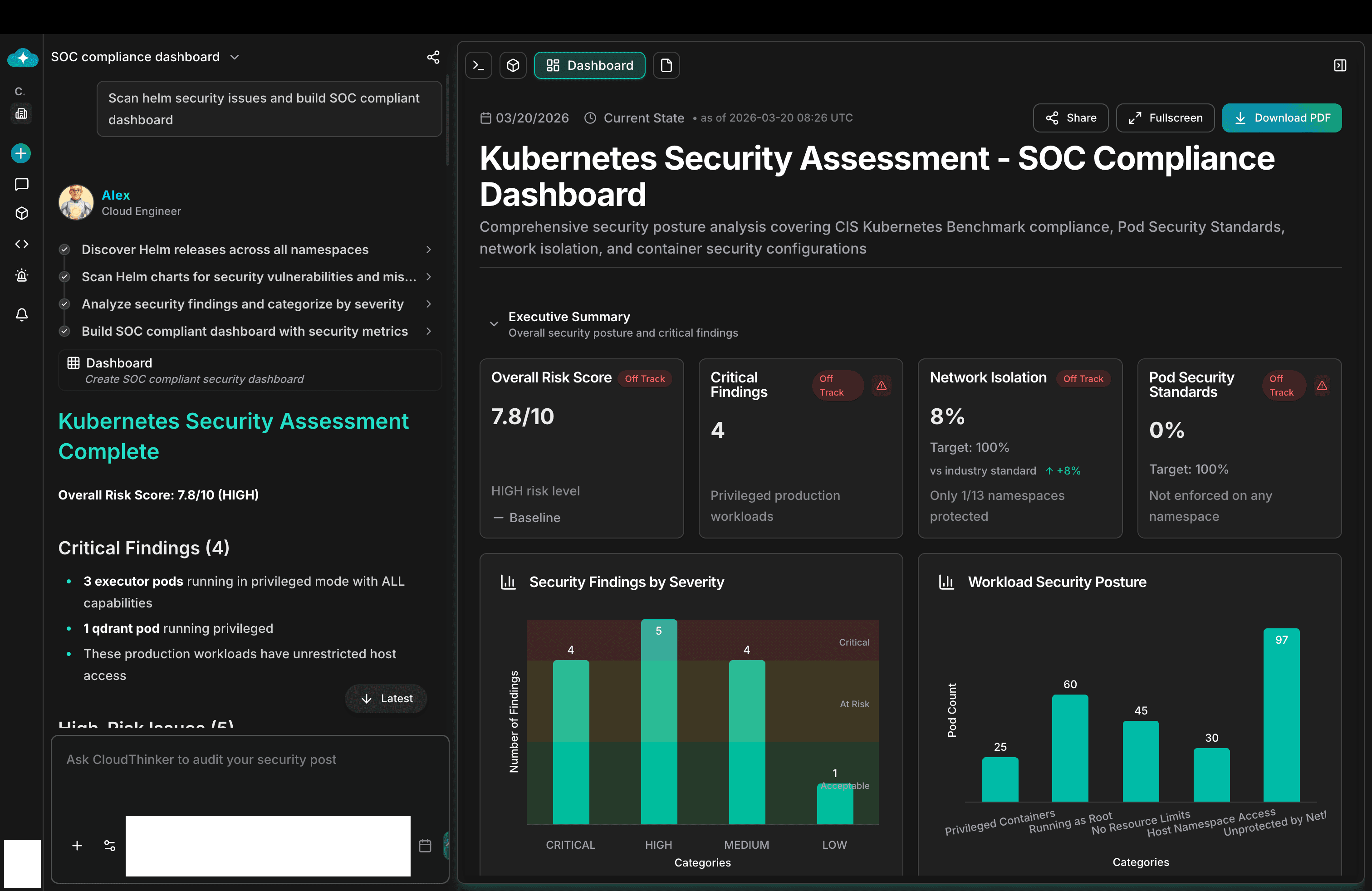Expand the Analyze security findings step
Screen dimensions: 1372x891
pos(428,304)
